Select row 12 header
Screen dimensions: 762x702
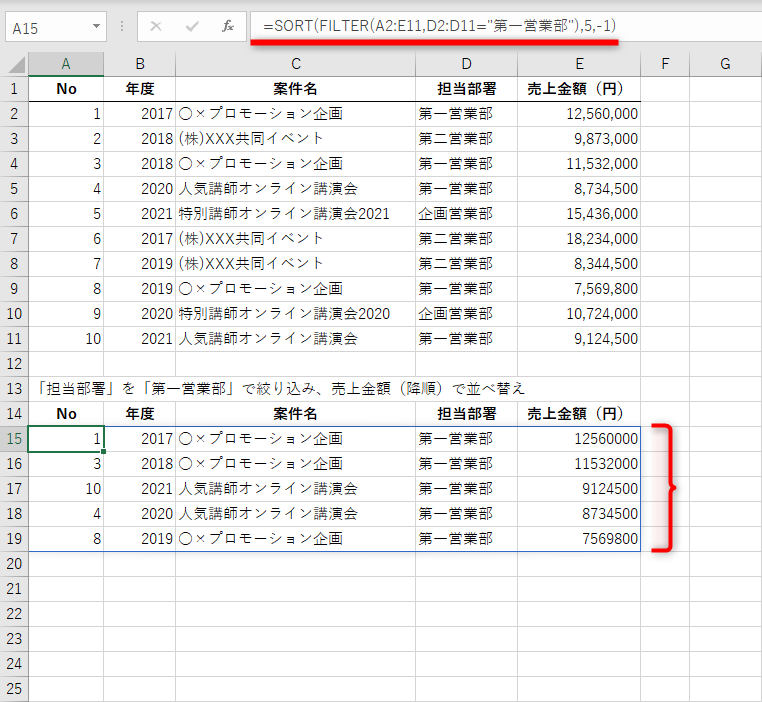tap(14, 364)
